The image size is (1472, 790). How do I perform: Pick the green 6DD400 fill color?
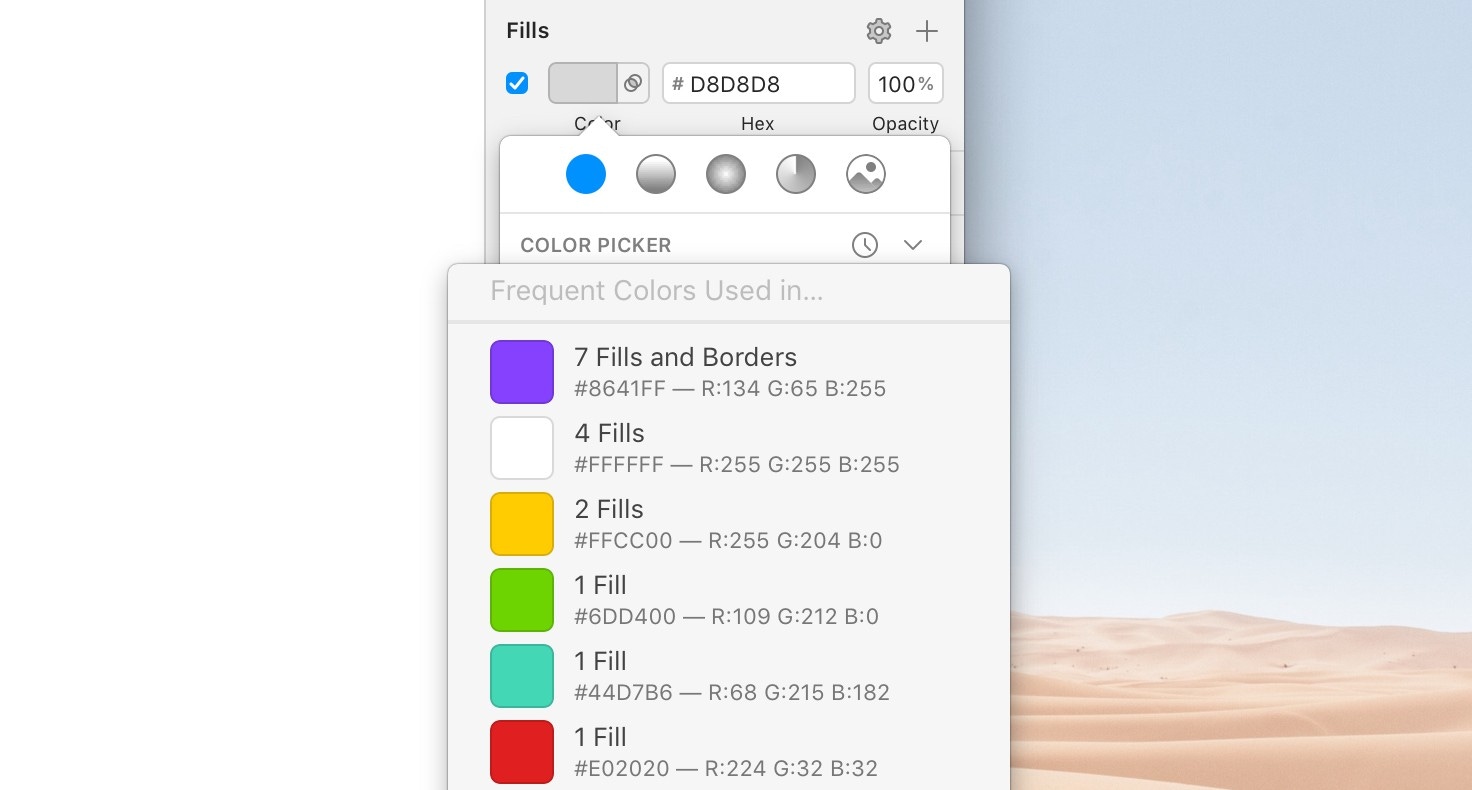(x=729, y=600)
